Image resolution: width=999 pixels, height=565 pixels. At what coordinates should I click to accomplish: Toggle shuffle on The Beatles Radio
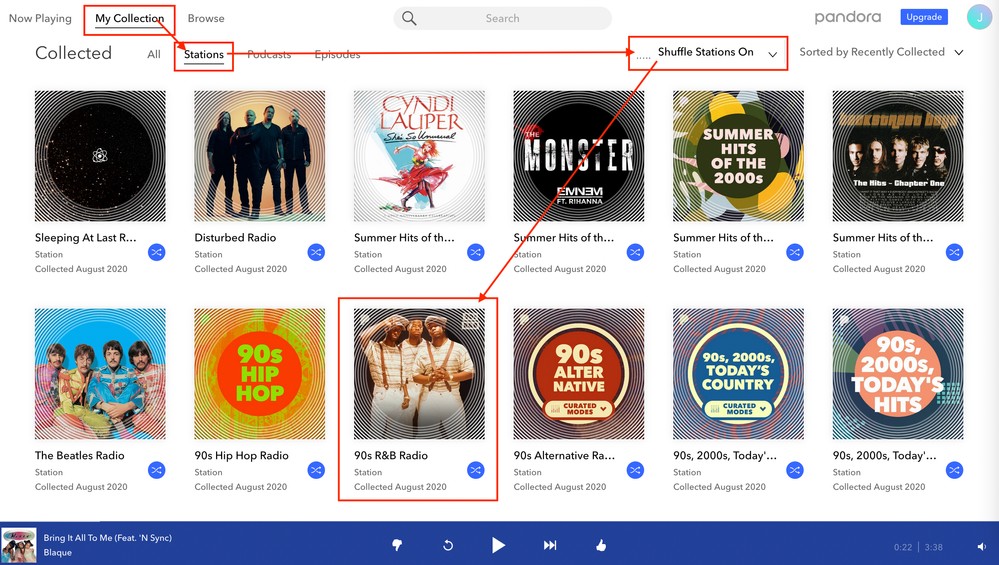[x=156, y=470]
